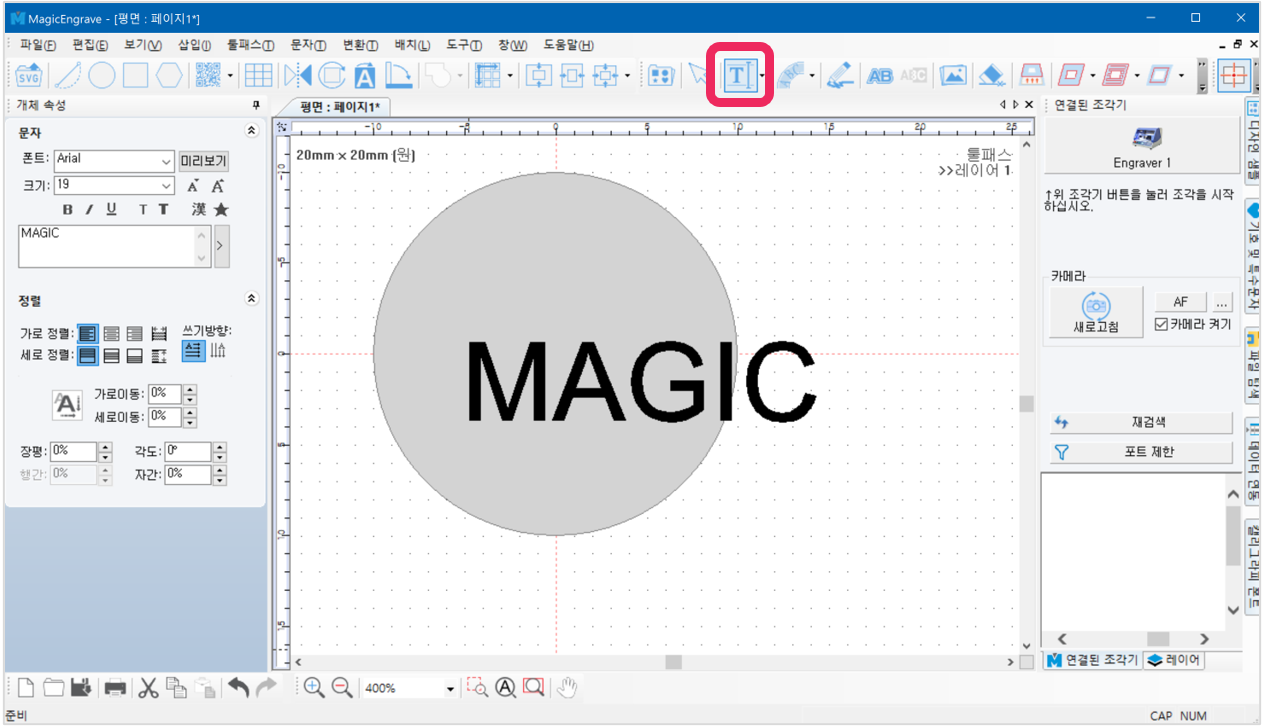
Task: Select vertical writing direction
Action: 218,350
